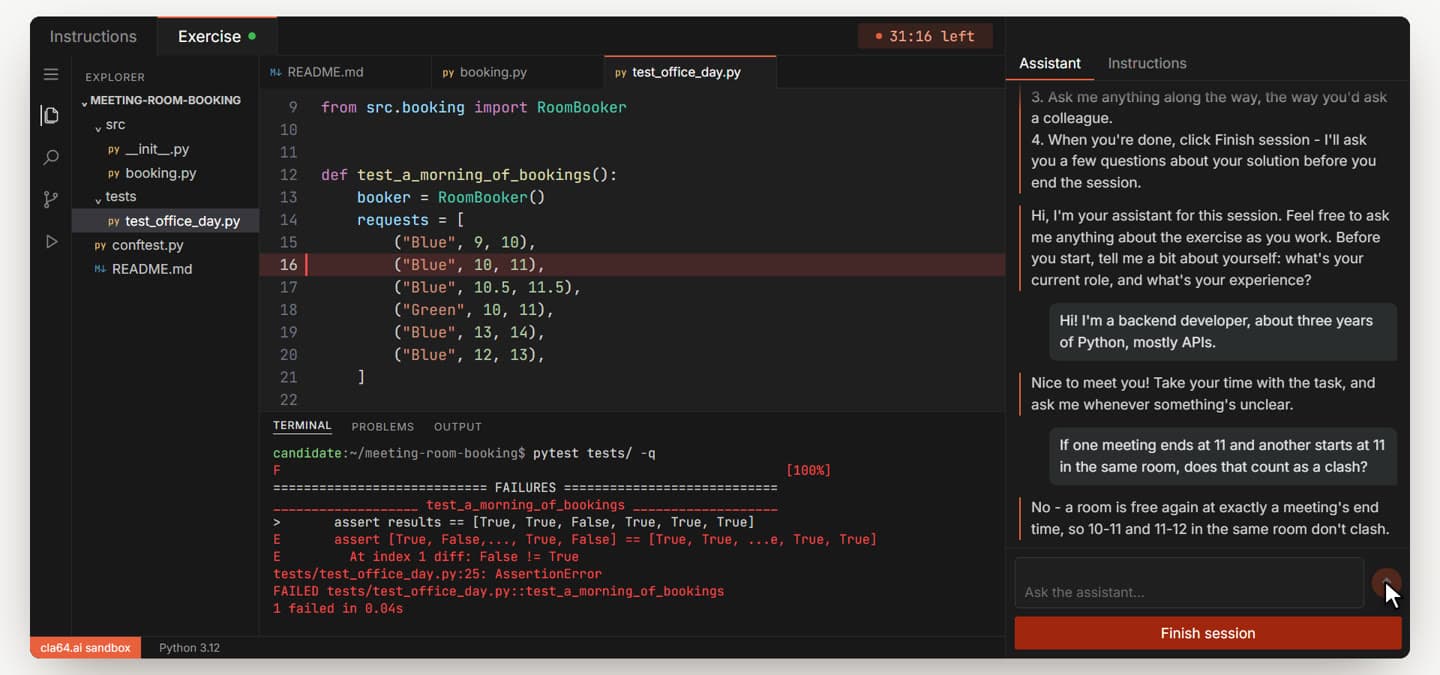
Task: Select the Assistant tab in side panel
Action: pyautogui.click(x=1050, y=63)
